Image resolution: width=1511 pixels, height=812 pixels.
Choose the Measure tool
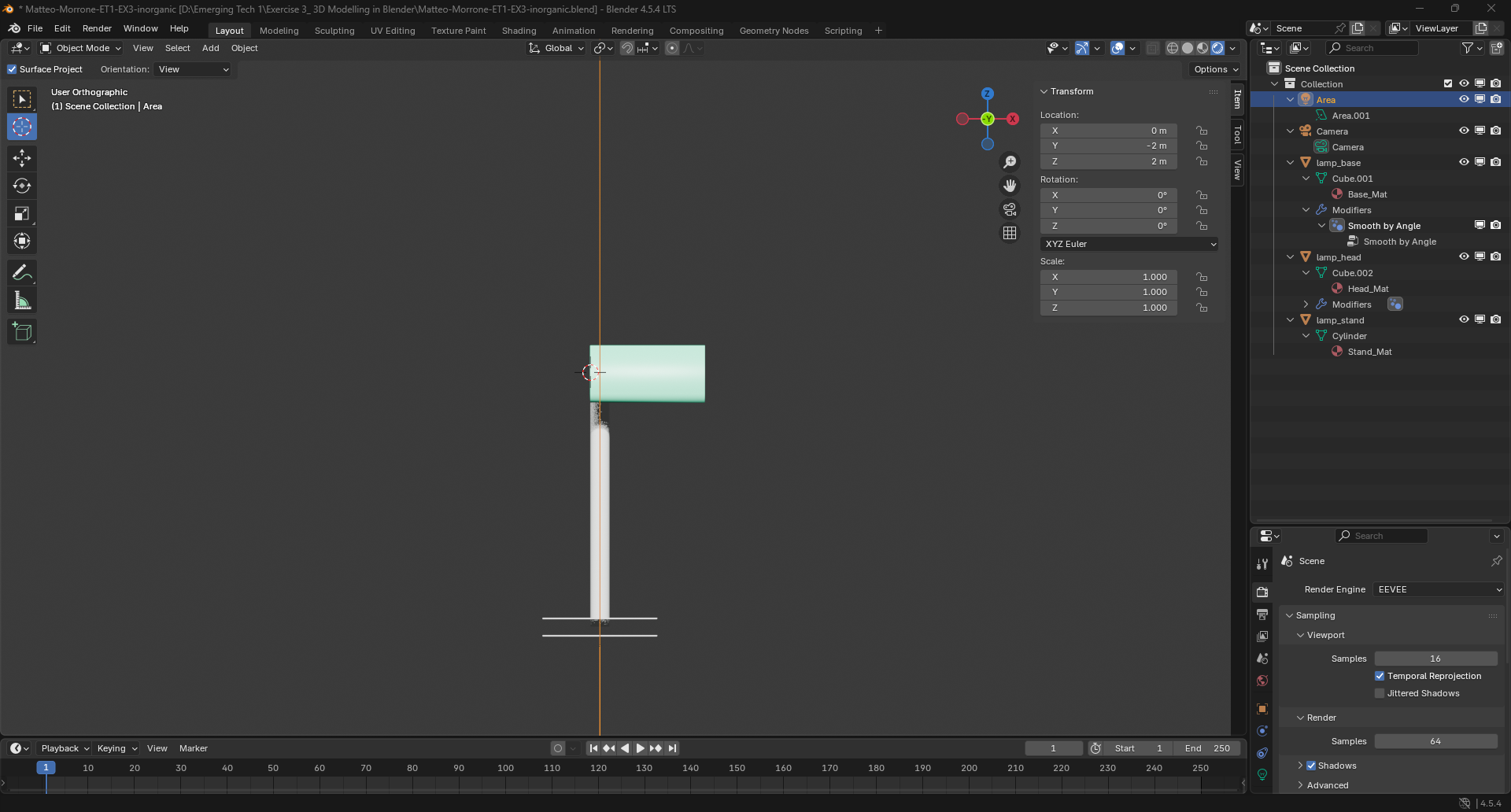point(22,301)
